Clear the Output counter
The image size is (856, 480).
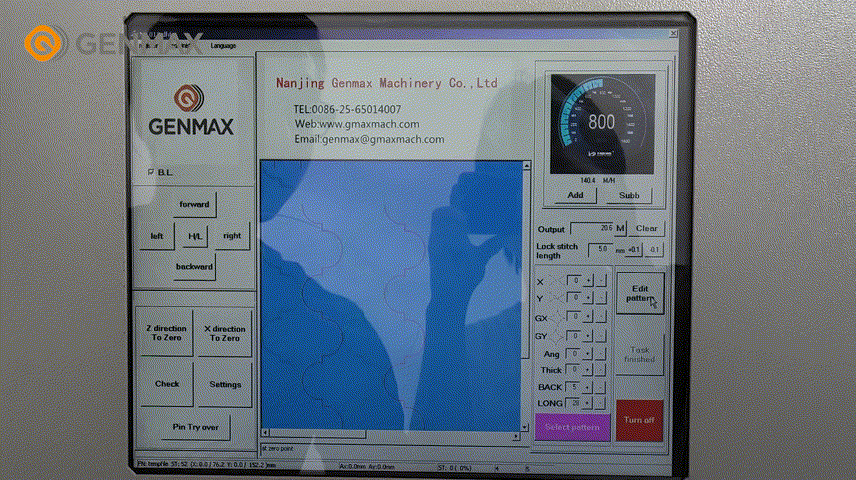point(646,229)
